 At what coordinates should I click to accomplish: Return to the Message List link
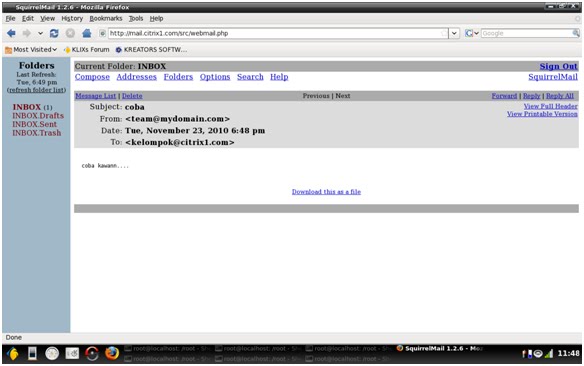click(x=95, y=96)
